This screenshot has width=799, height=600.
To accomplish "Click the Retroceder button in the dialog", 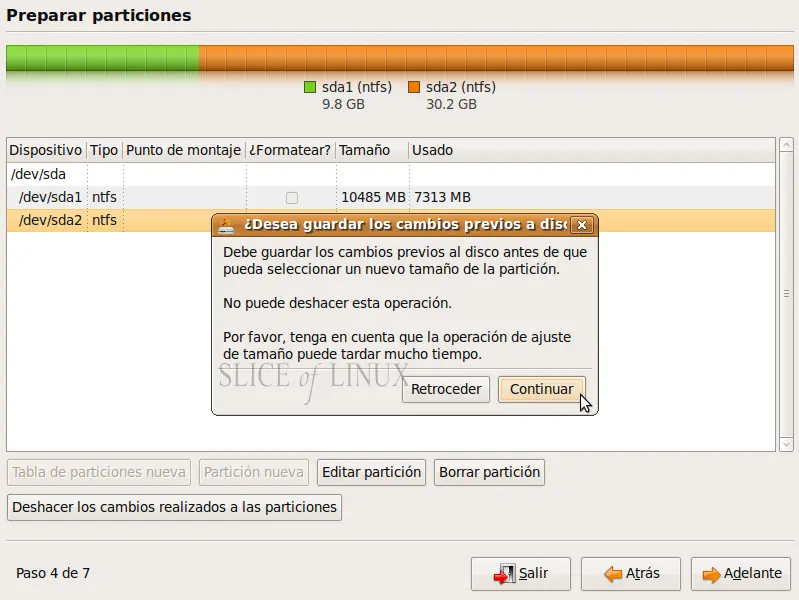I will click(446, 389).
